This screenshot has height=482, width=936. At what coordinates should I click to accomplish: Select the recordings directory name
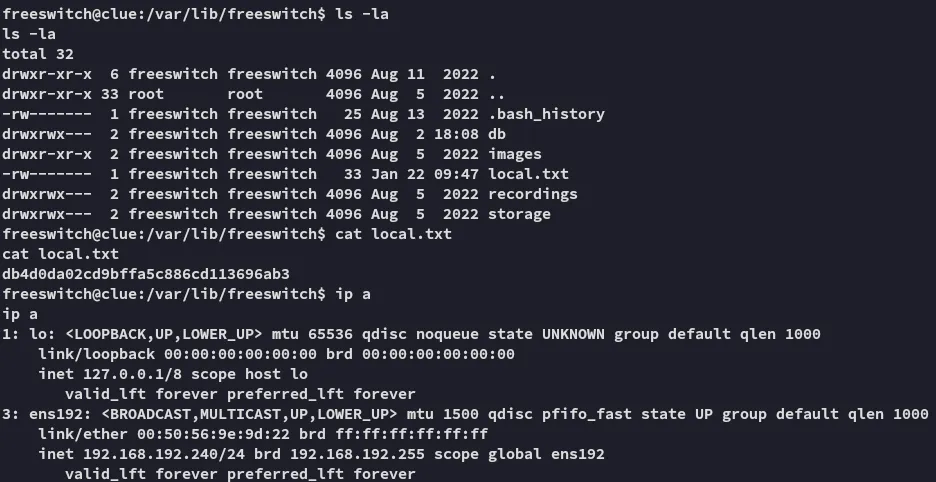[x=532, y=194]
